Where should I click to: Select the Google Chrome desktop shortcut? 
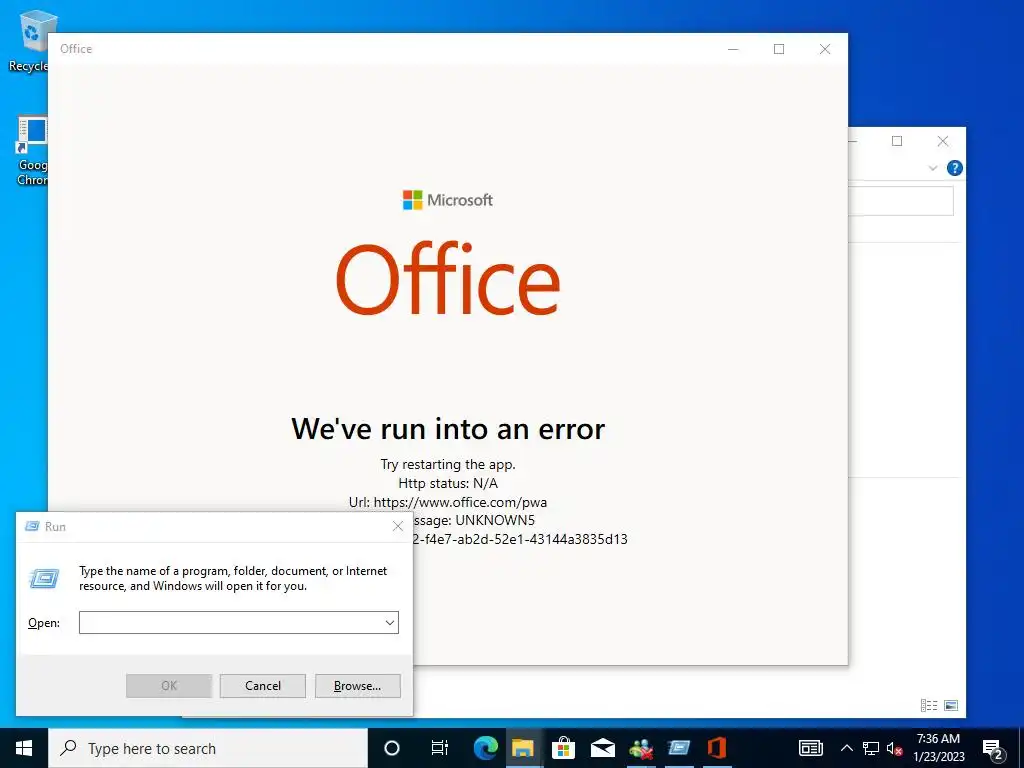point(32,151)
